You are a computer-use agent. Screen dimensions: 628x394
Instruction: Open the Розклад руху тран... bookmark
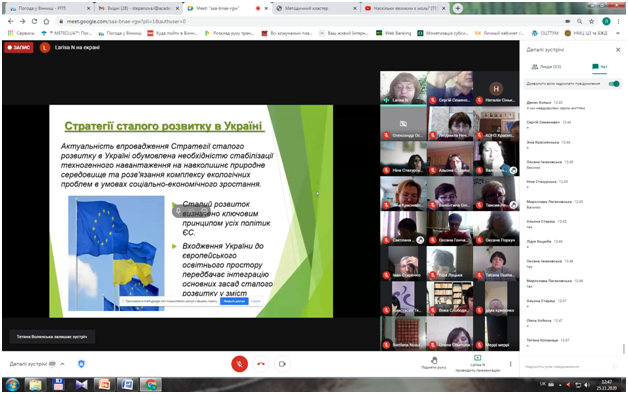click(x=229, y=33)
